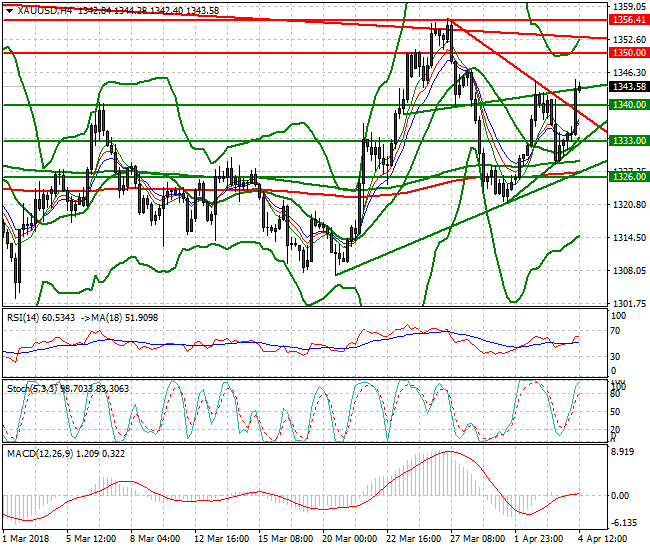Click the 20 Mar 00:00 time label
Image resolution: width=650 pixels, height=550 pixels.
click(x=349, y=539)
